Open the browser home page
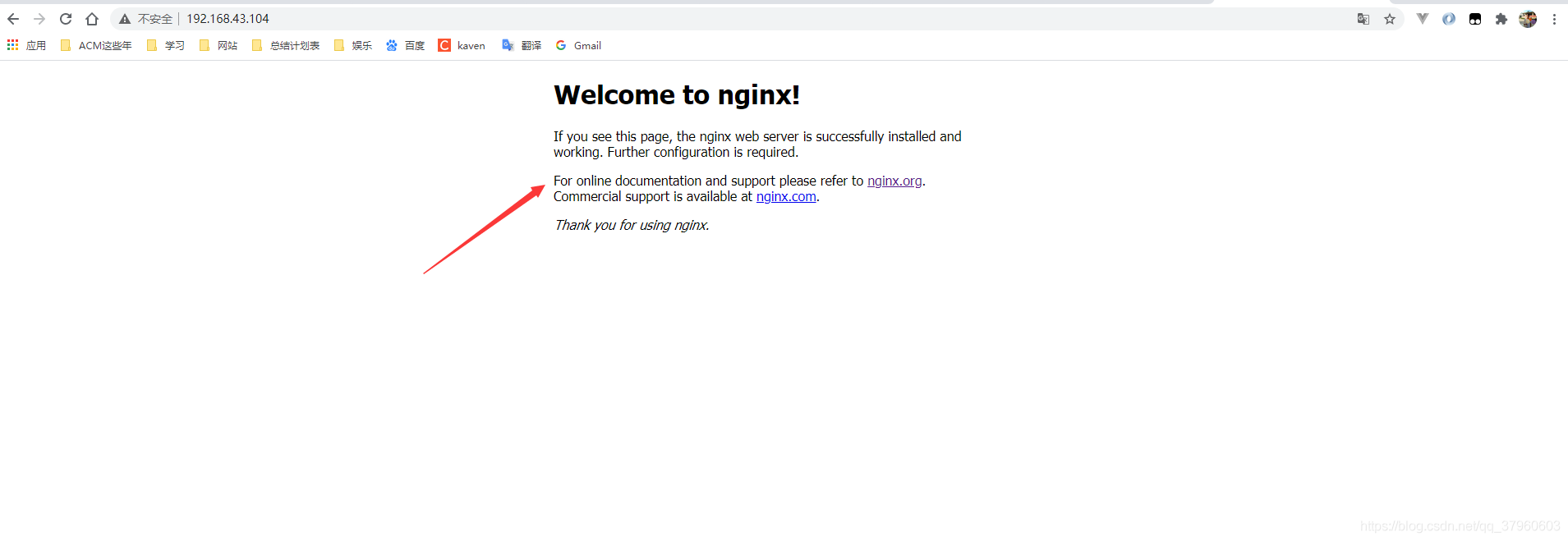 (x=92, y=19)
